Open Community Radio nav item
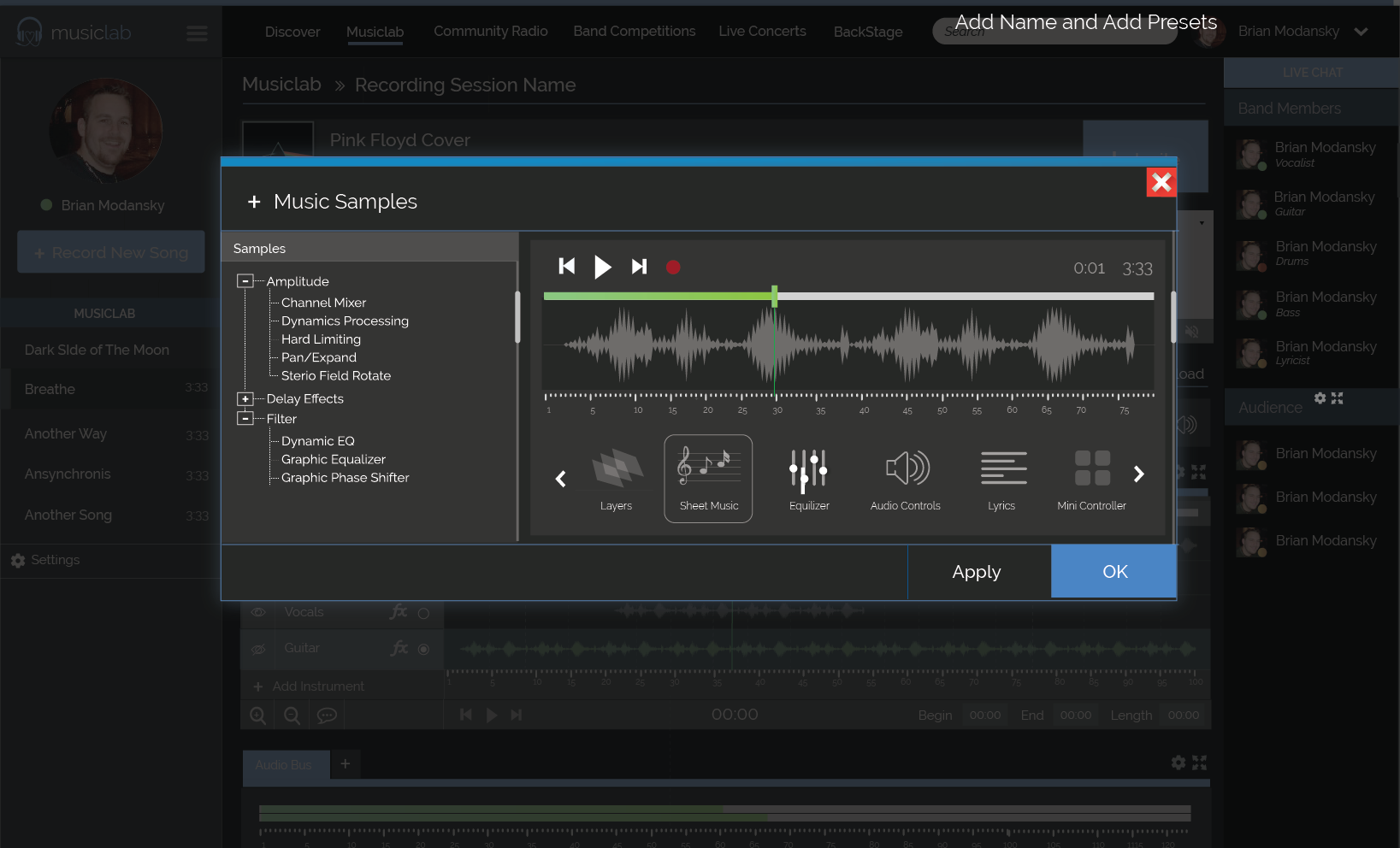Screen dimensions: 1400x848 coord(490,32)
